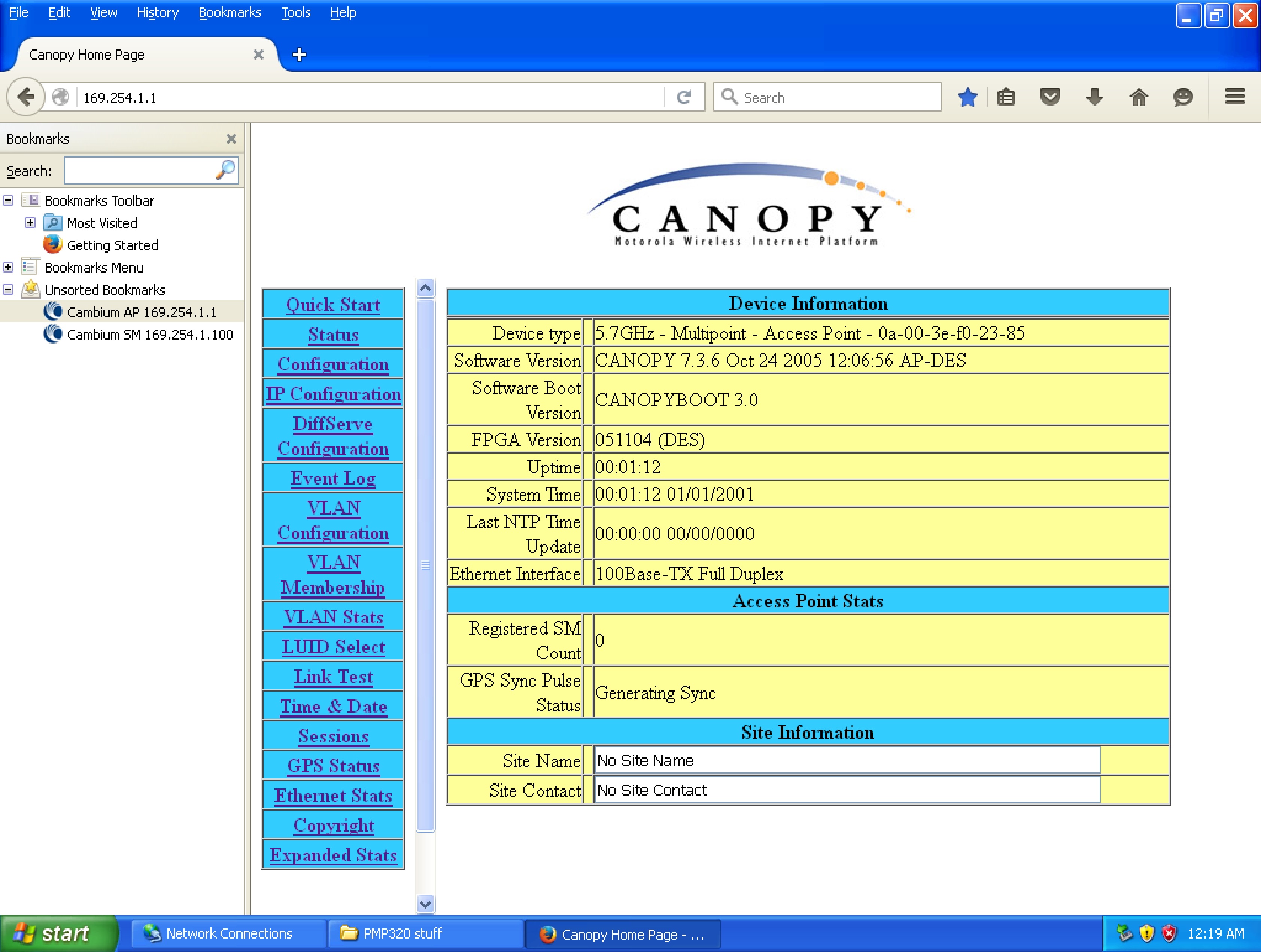Focus the browser Search box
This screenshot has height=952, width=1261.
click(x=827, y=97)
